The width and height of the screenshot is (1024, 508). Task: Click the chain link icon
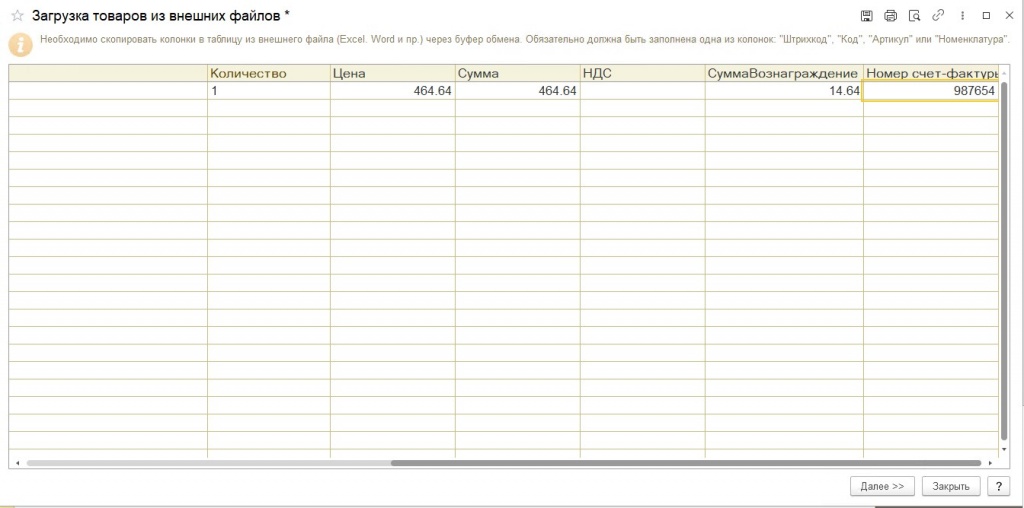[x=938, y=16]
